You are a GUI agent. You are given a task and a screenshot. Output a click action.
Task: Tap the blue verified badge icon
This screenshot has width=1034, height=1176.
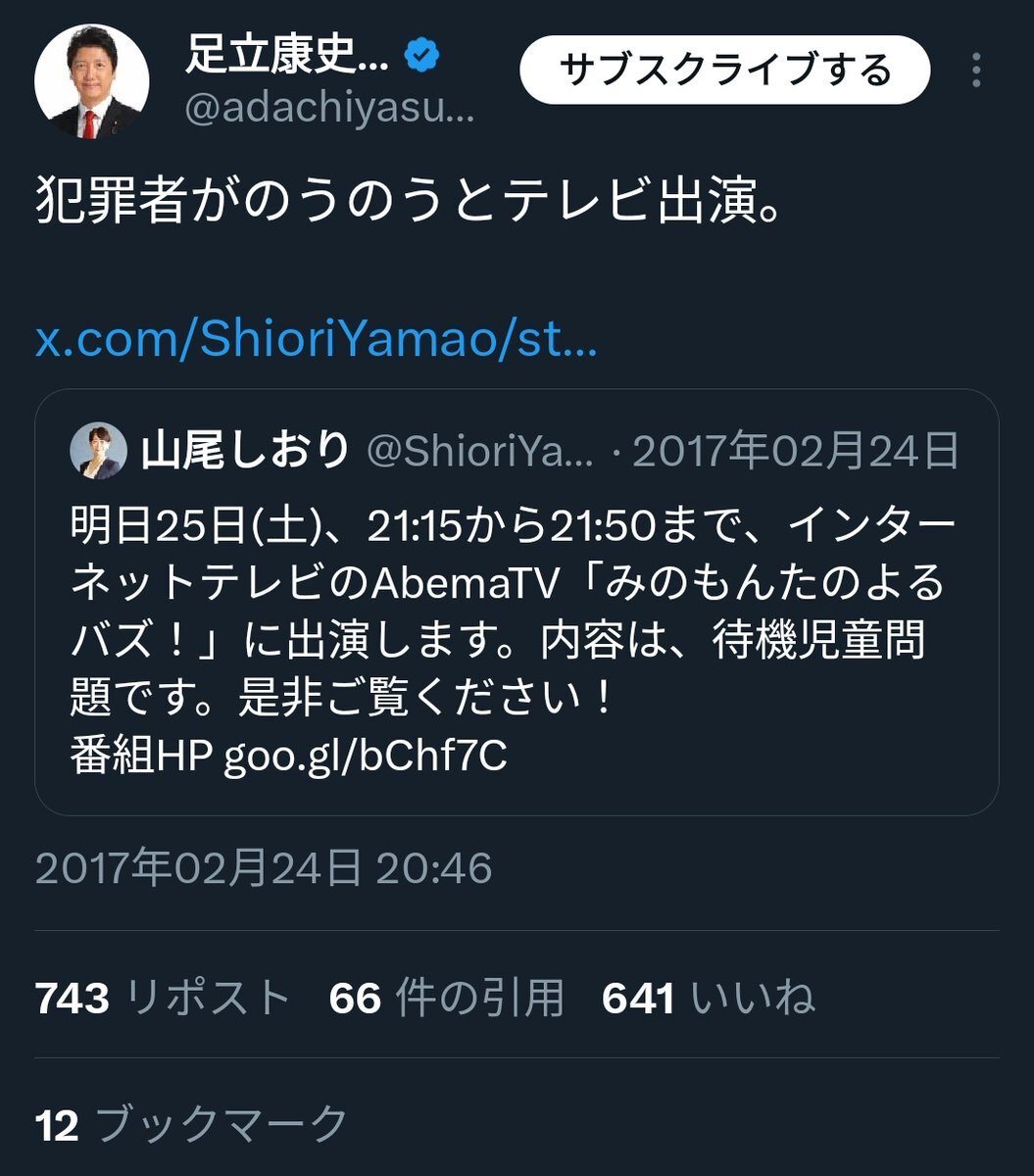(422, 58)
